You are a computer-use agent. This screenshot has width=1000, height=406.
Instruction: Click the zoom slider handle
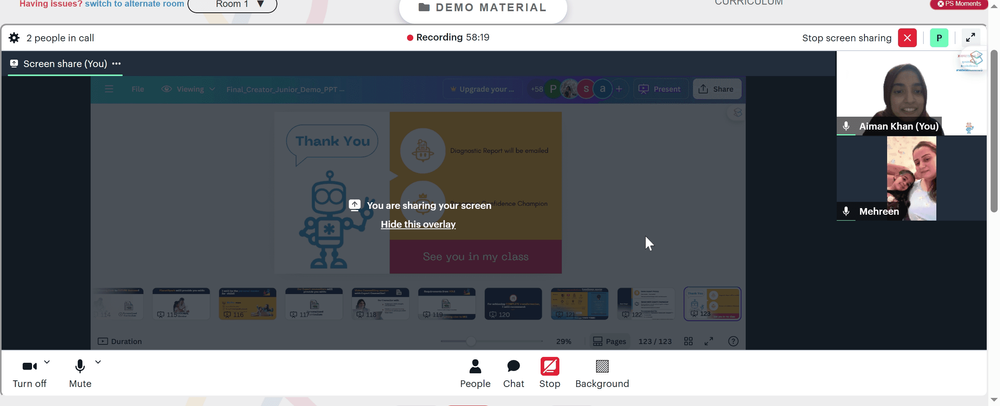pos(471,341)
